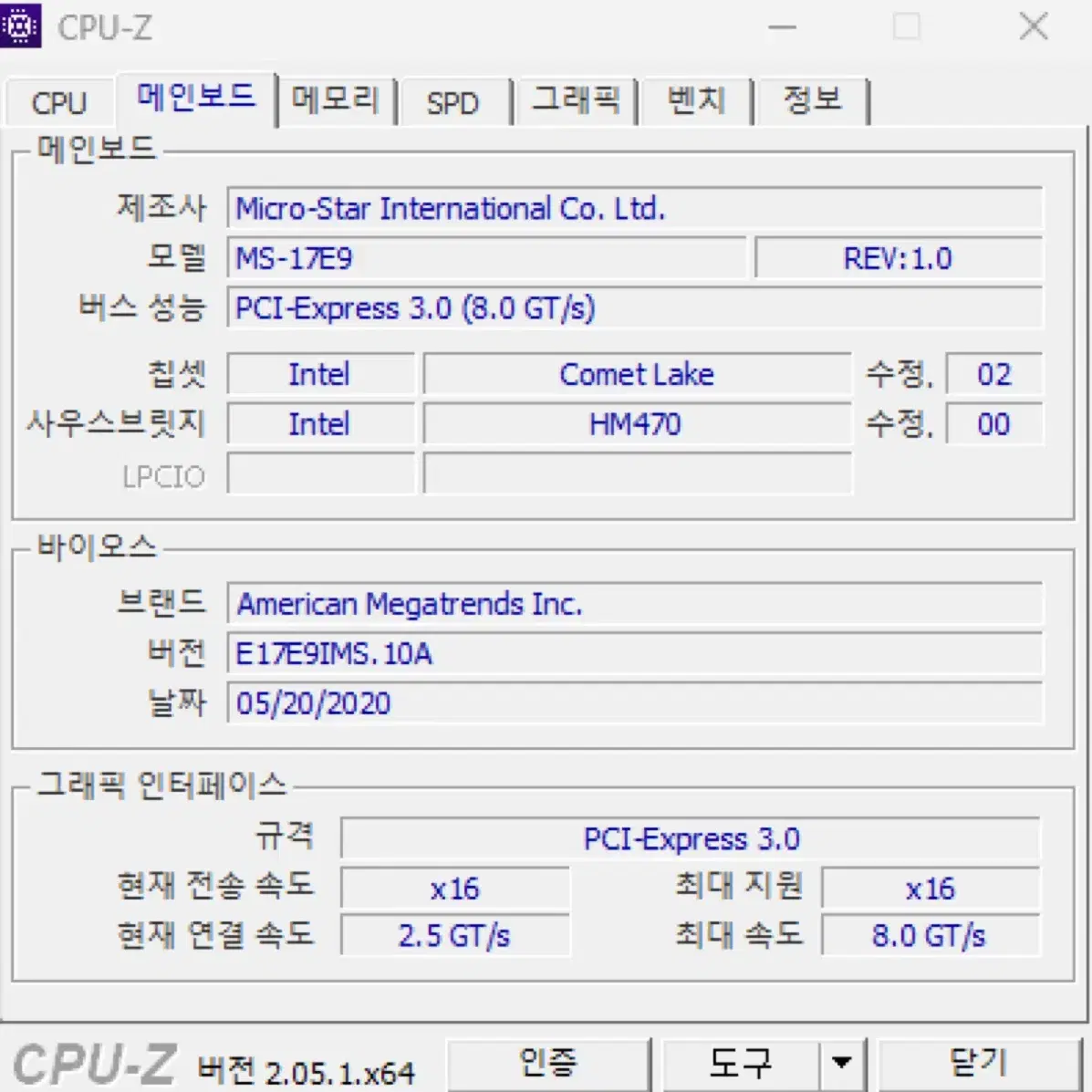Click the 2.5 GT/s current link speed
Image resolution: width=1092 pixels, height=1092 pixels.
pyautogui.click(x=455, y=936)
